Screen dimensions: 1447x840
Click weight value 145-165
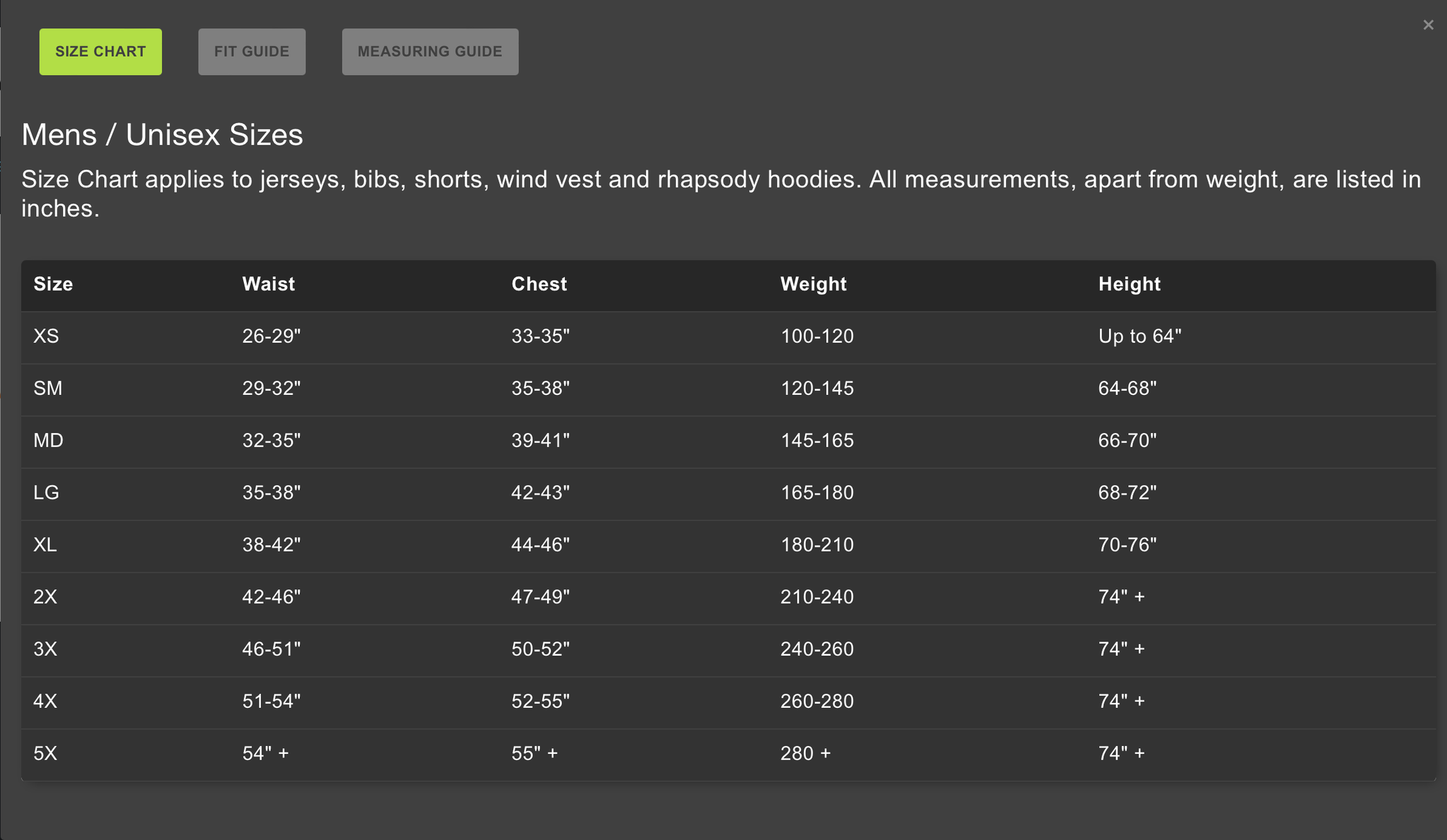click(817, 441)
